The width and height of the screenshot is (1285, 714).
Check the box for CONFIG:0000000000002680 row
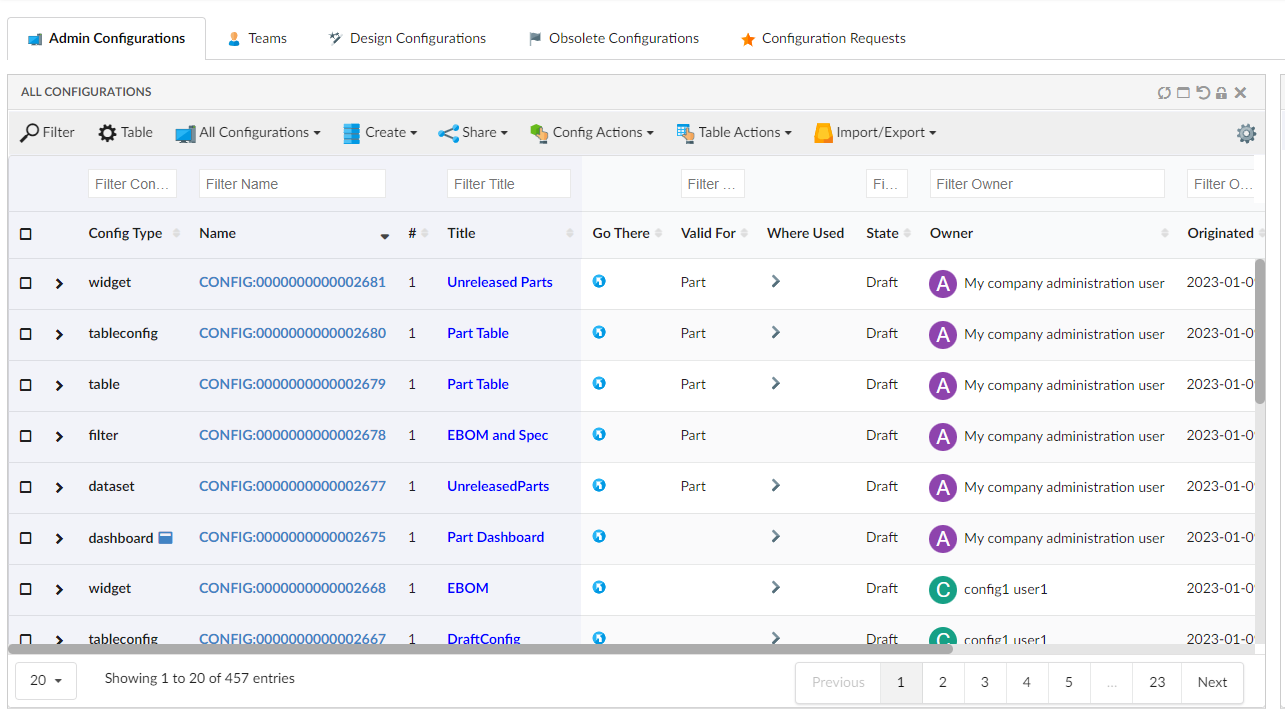[x=26, y=334]
